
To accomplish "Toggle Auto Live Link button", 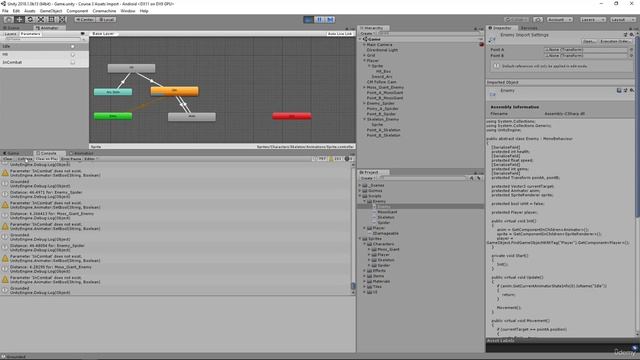I will [340, 34].
